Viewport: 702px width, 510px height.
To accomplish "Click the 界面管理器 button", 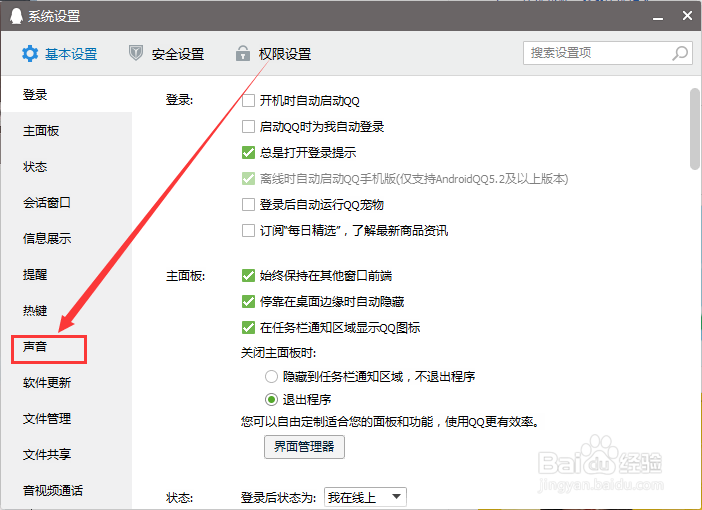I will [304, 447].
